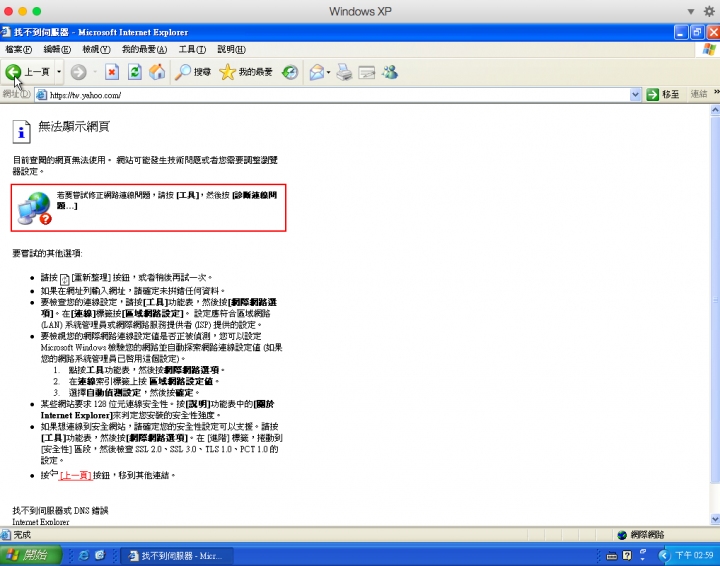Click the taskbar clock 下午 02:59
This screenshot has height=566, width=720.
[x=694, y=555]
